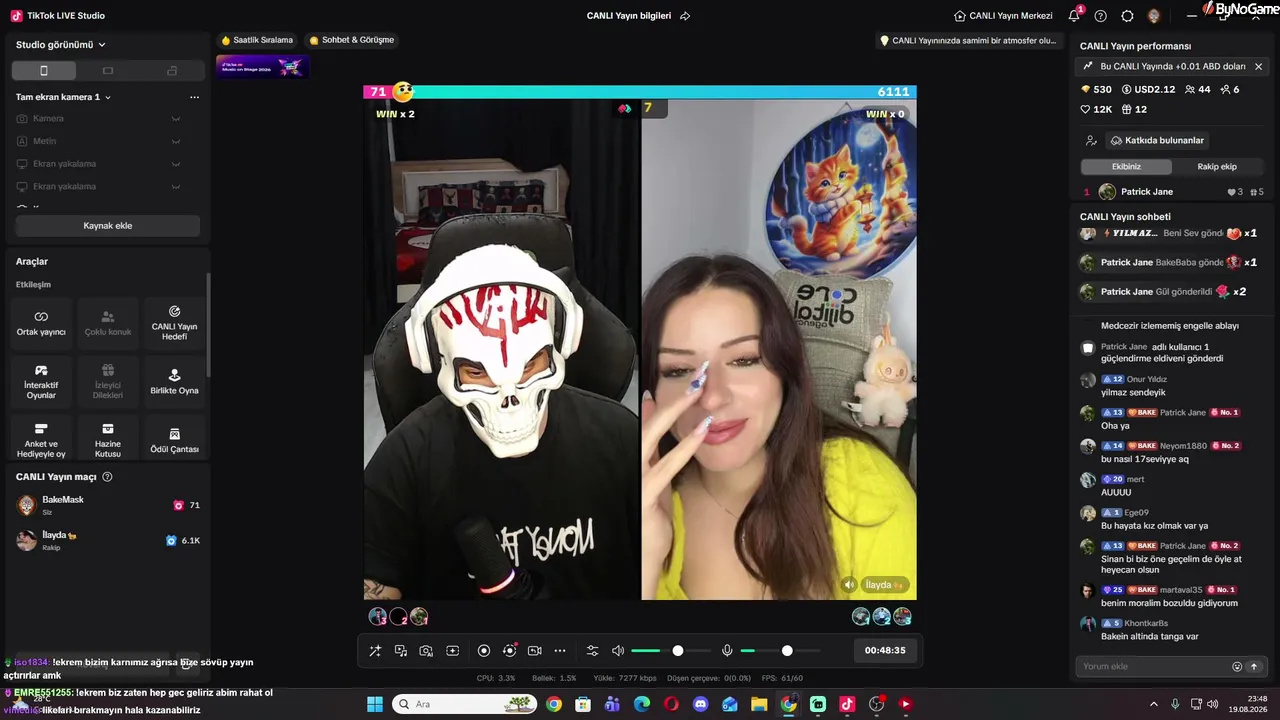Toggle visibility of the Kamera source
1280x720 pixels.
pos(176,119)
